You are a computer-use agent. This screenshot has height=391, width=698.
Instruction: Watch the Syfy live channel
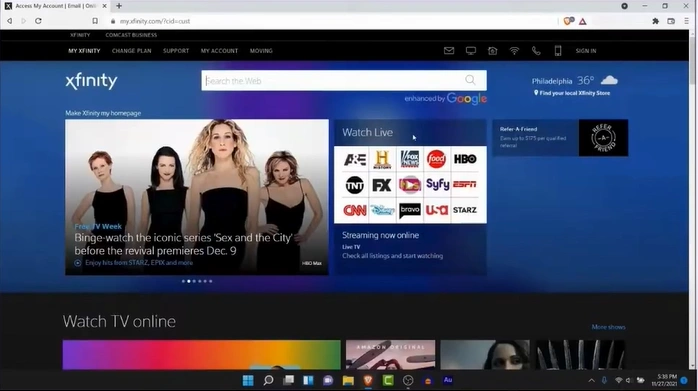pos(437,184)
